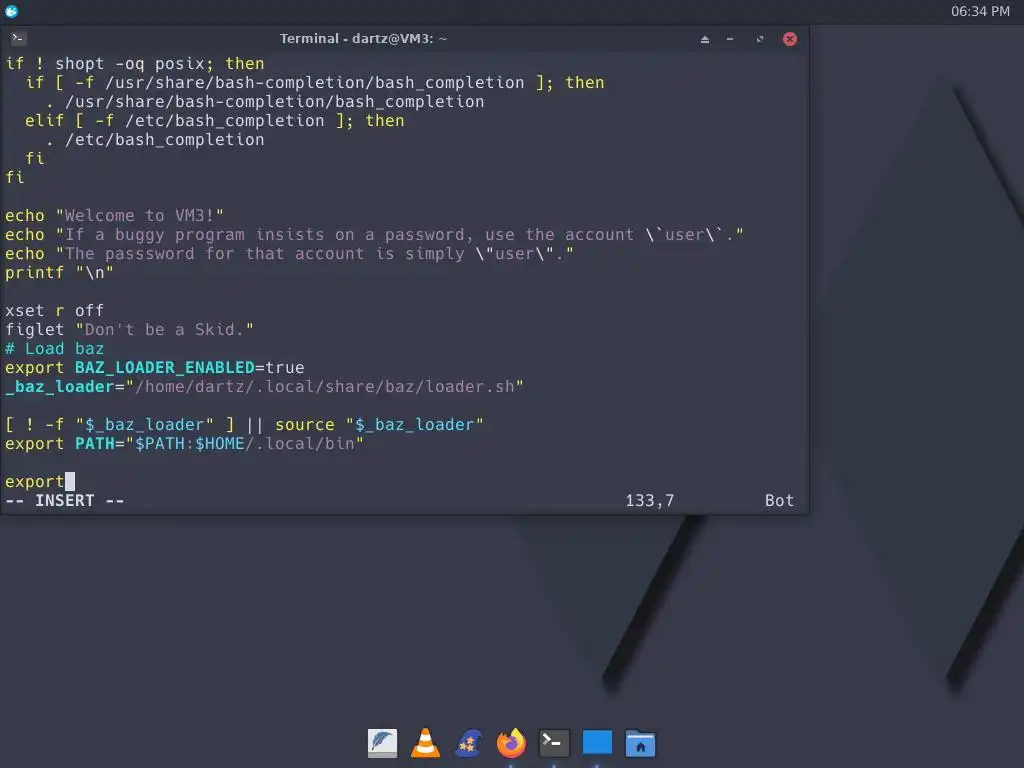1024x768 pixels.
Task: Click line 'if [ -f /usr/share/bash-completion/bash_completion ]; then'
Action: [x=315, y=82]
